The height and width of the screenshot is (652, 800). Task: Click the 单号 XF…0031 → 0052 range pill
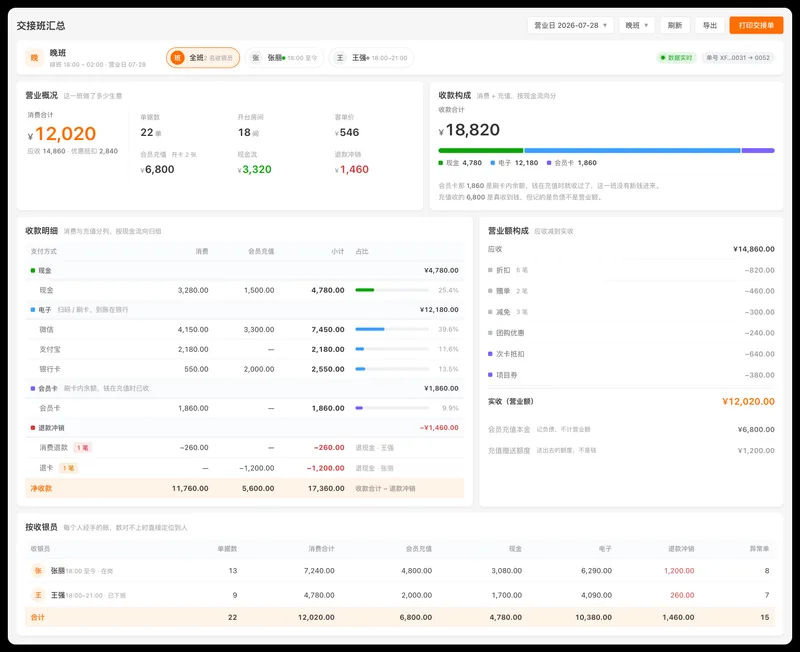pos(738,58)
